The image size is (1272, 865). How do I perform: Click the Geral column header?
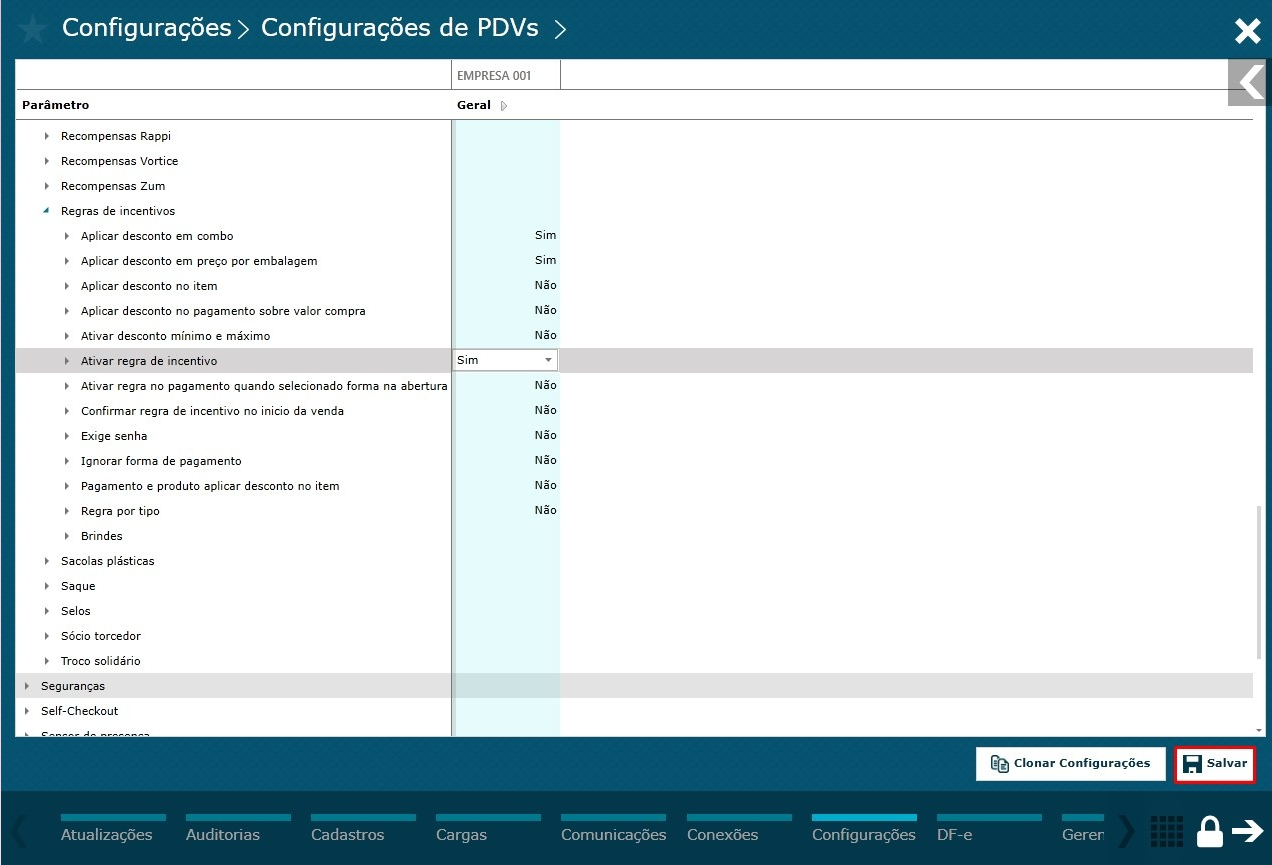pyautogui.click(x=474, y=105)
